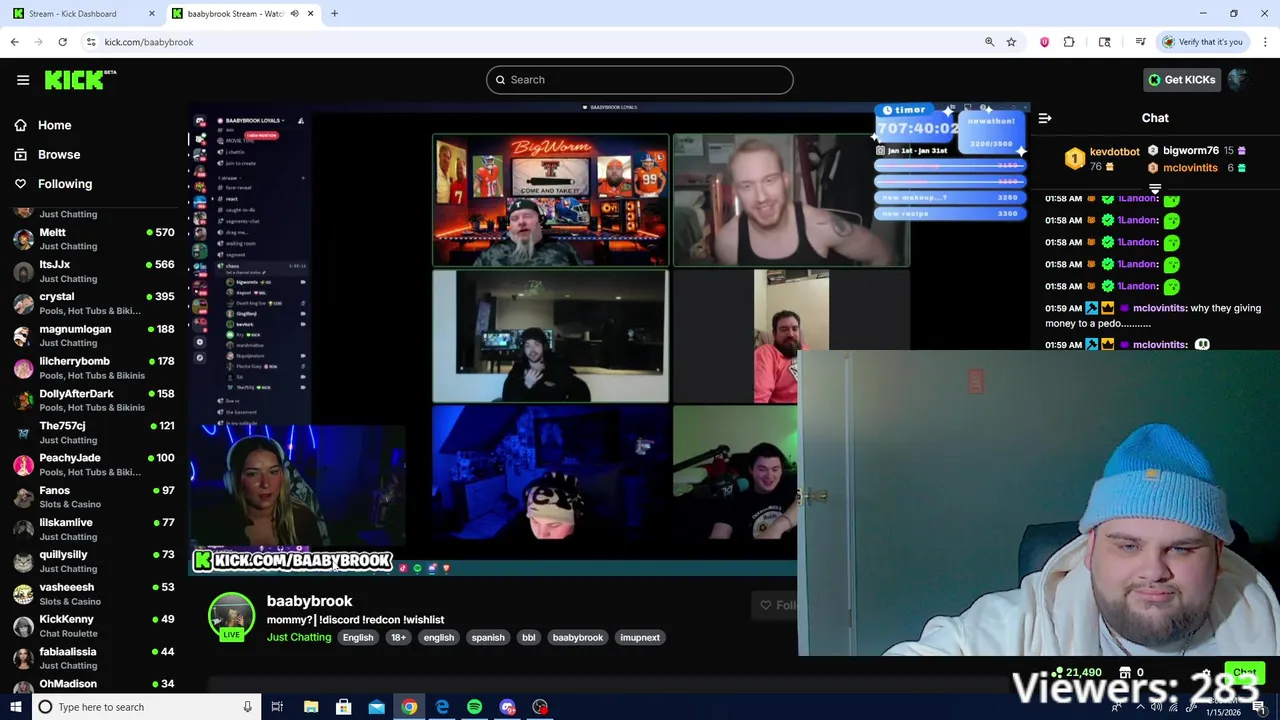Select the 18+ tag

398,637
